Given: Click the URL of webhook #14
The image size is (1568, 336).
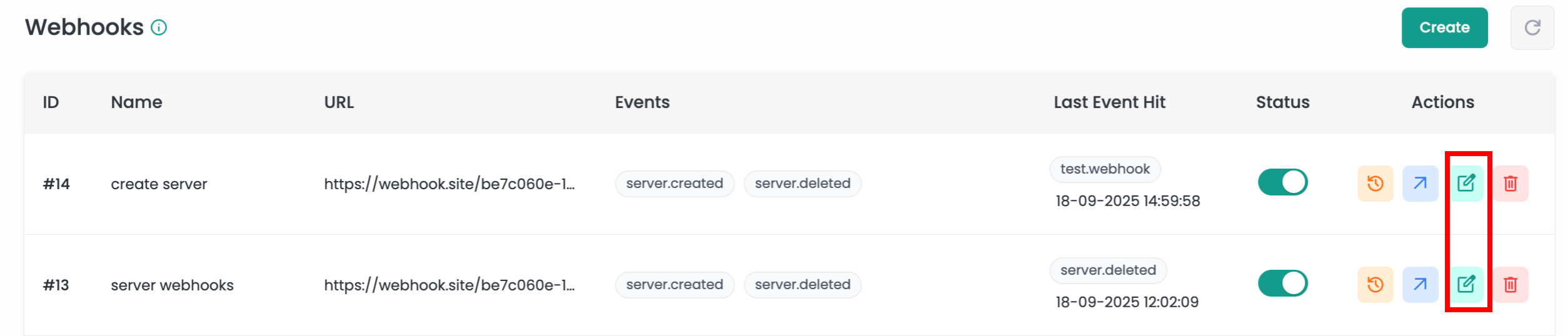Looking at the screenshot, I should pyautogui.click(x=449, y=184).
